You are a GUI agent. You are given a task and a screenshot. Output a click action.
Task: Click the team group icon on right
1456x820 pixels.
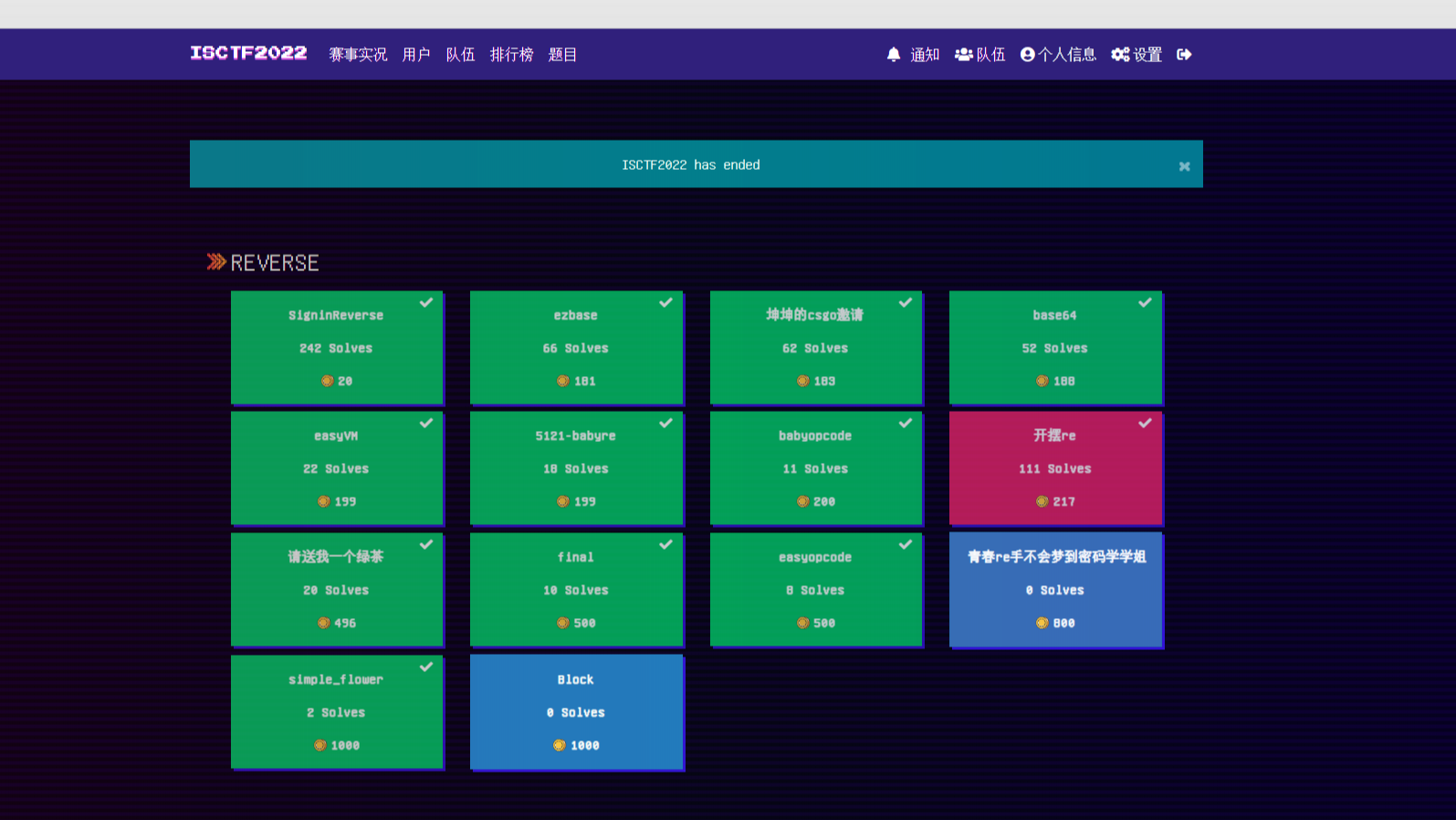click(963, 55)
